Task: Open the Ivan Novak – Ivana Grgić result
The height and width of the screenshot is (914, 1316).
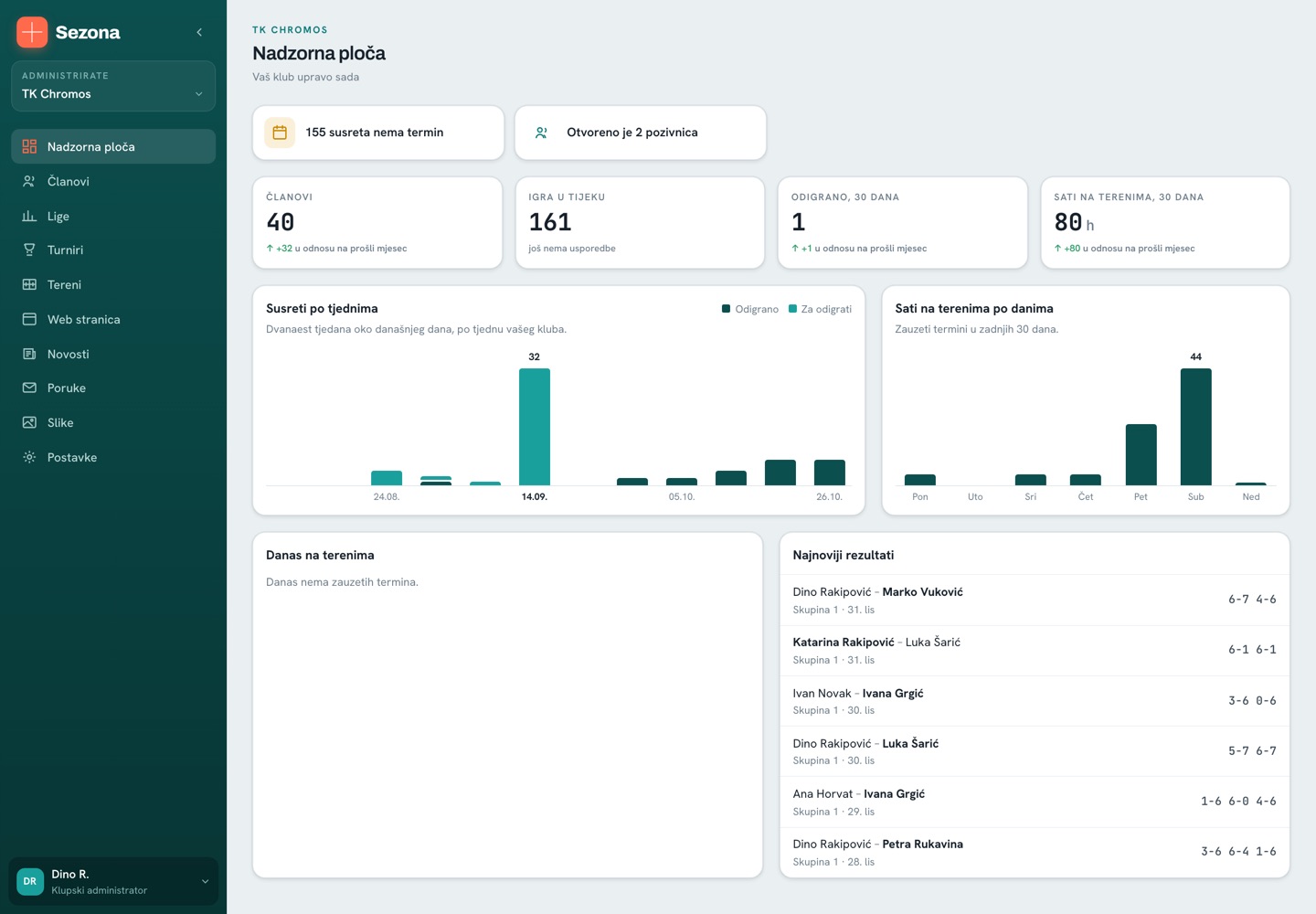Action: [1035, 701]
